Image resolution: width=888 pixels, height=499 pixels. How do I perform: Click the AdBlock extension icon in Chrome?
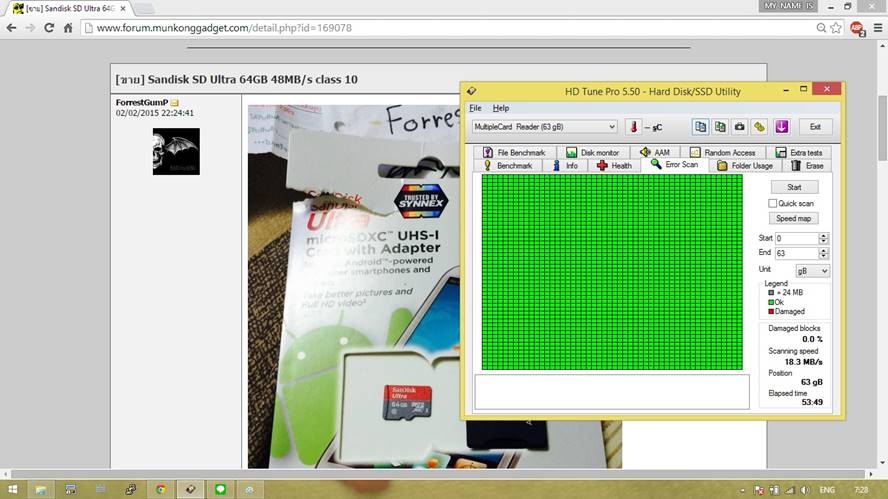pos(857,28)
